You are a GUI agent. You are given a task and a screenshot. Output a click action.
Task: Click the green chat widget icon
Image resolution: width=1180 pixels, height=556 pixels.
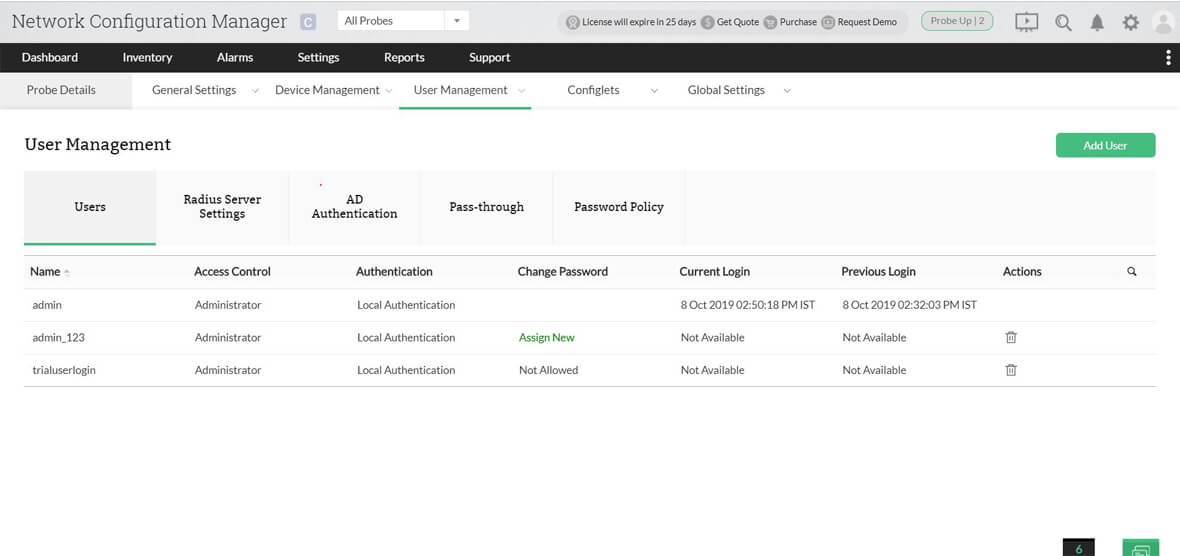point(1140,548)
